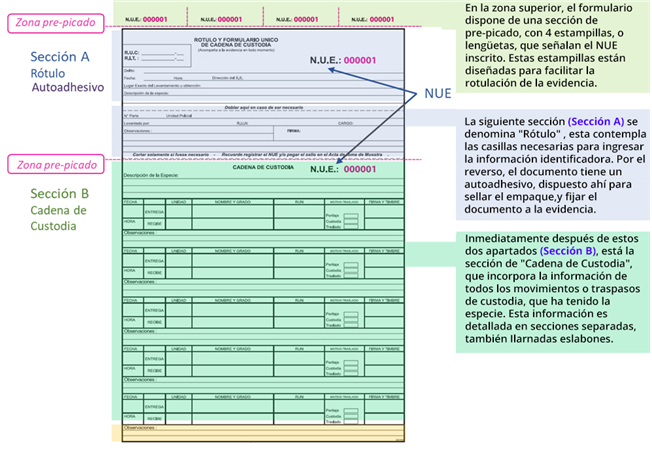Viewport: 652px width, 449px height.
Task: Click the paragraph starting 'La siguiente sección'
Action: (x=555, y=165)
